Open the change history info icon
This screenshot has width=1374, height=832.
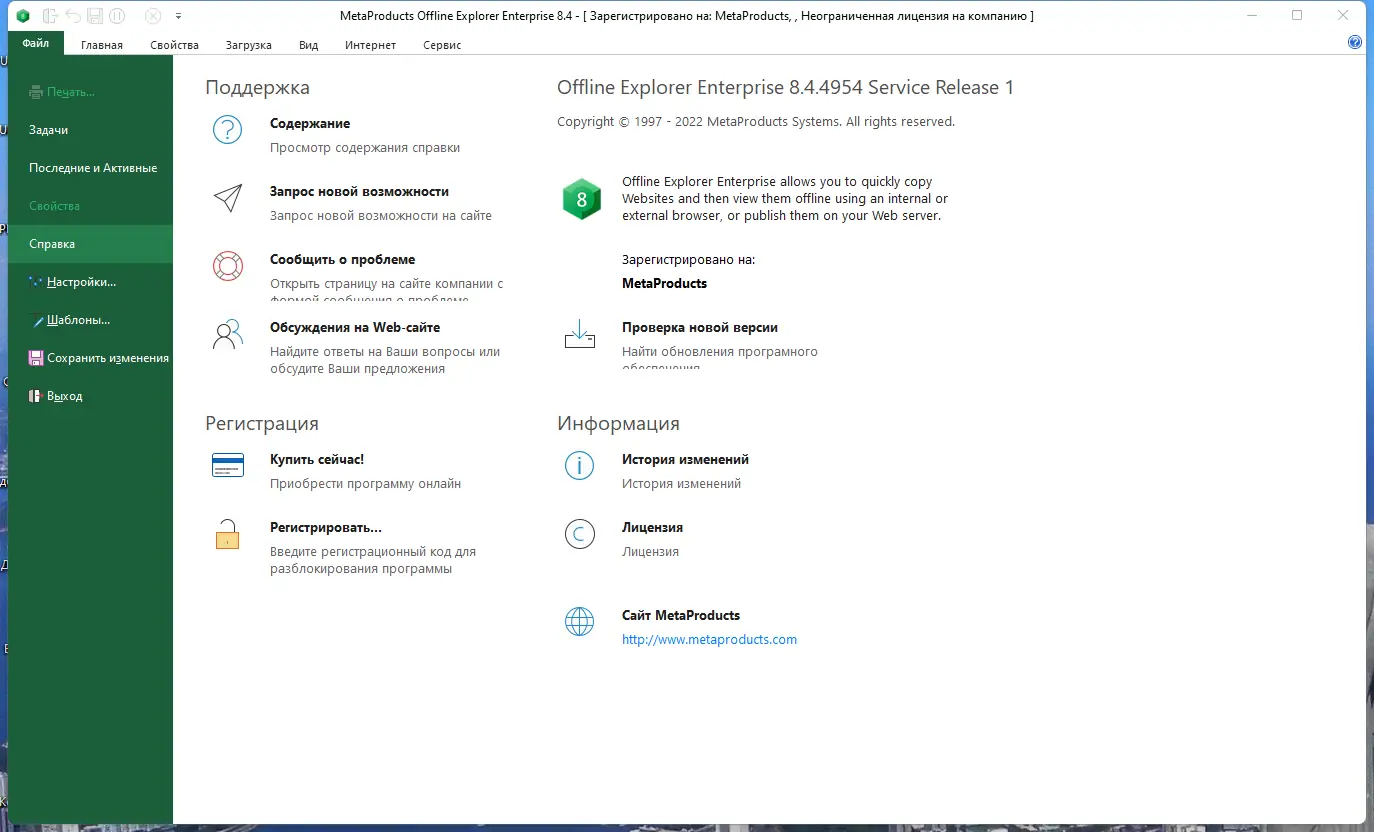coord(580,465)
